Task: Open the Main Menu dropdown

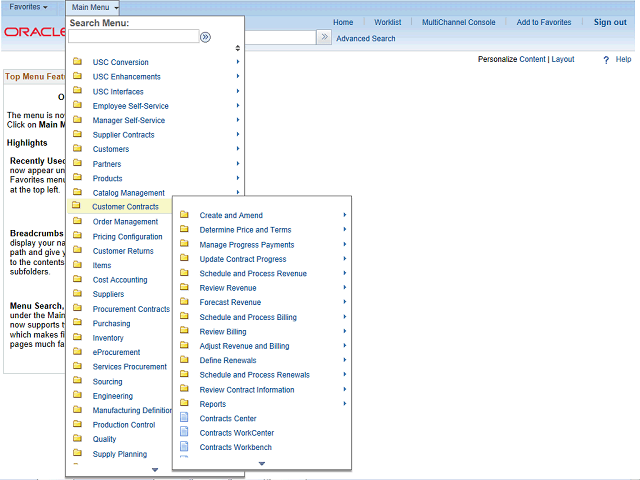Action: [x=95, y=7]
